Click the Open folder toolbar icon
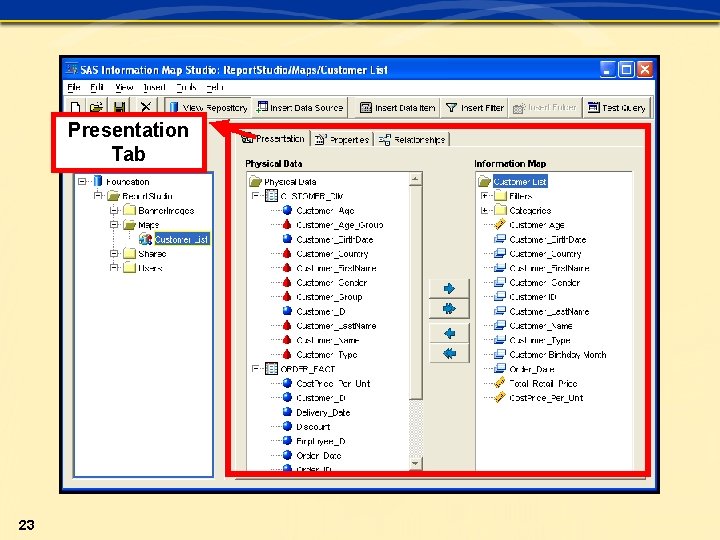Image resolution: width=720 pixels, height=540 pixels. point(96,107)
